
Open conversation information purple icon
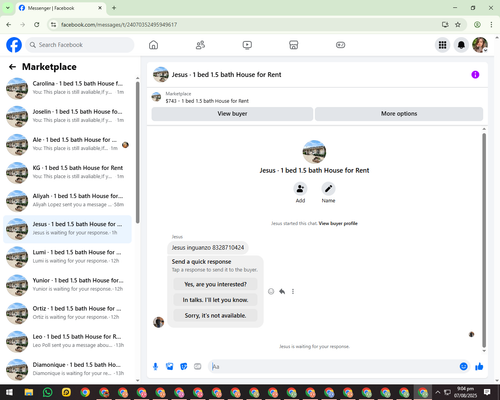click(475, 75)
